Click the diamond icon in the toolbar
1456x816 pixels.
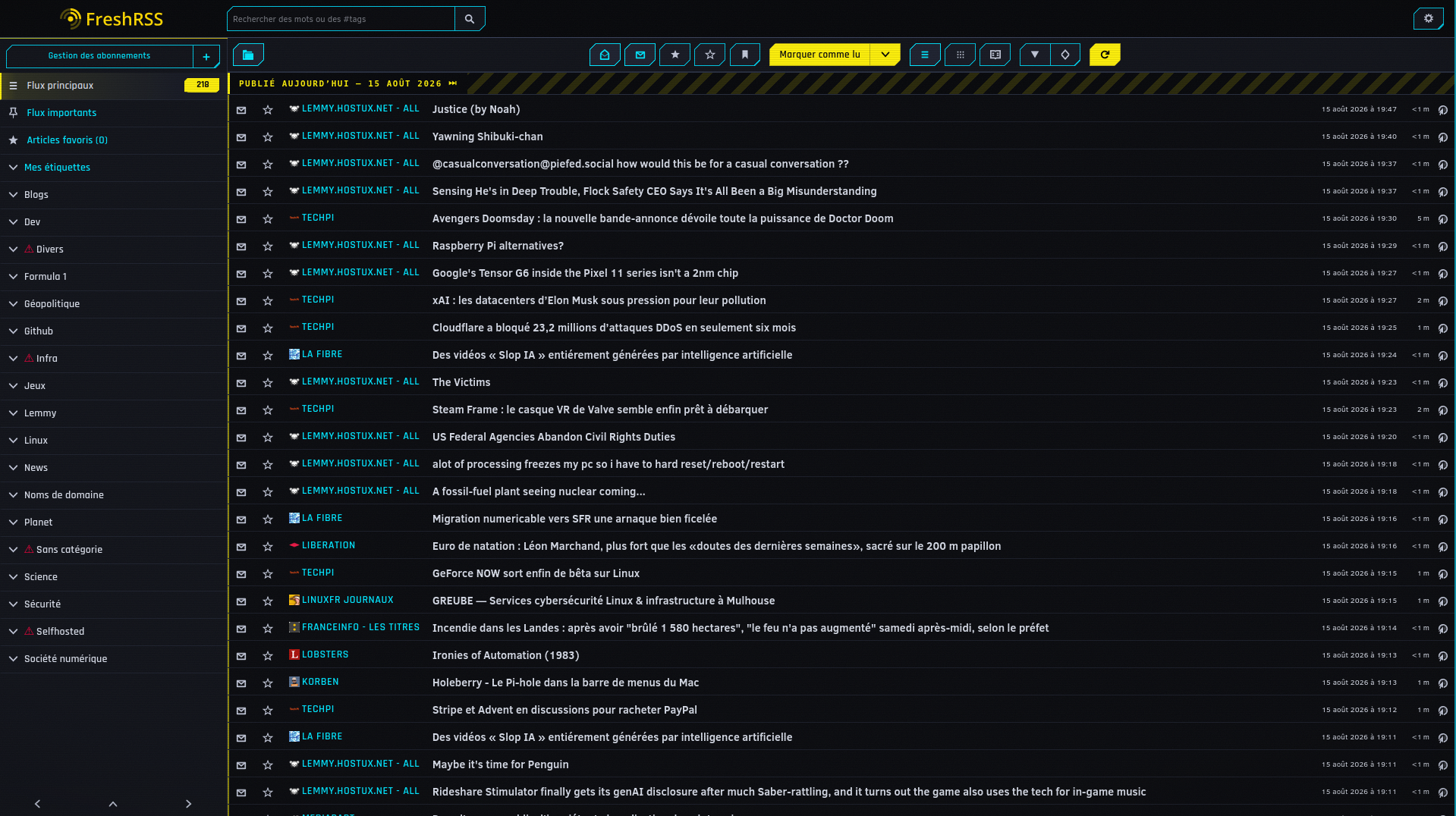click(x=1064, y=55)
